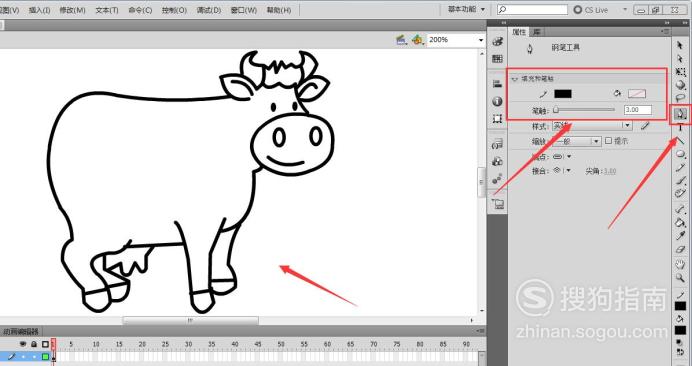Open the Transform panel icon

[x=497, y=119]
